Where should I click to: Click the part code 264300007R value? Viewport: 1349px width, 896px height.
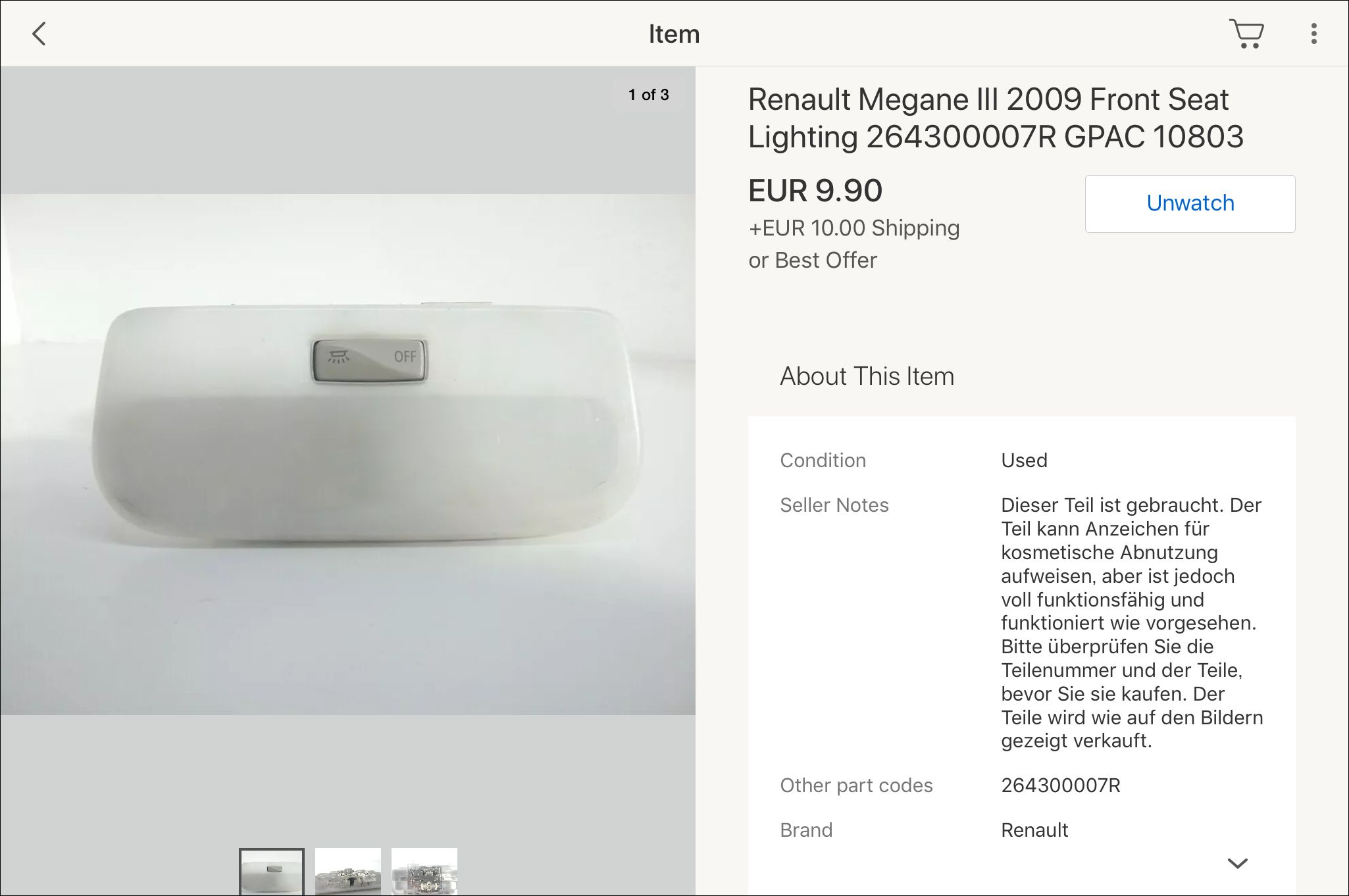(x=1060, y=785)
